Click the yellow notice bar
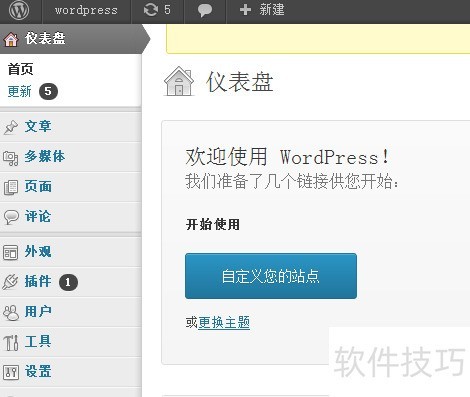This screenshot has width=470, height=397. point(318,39)
